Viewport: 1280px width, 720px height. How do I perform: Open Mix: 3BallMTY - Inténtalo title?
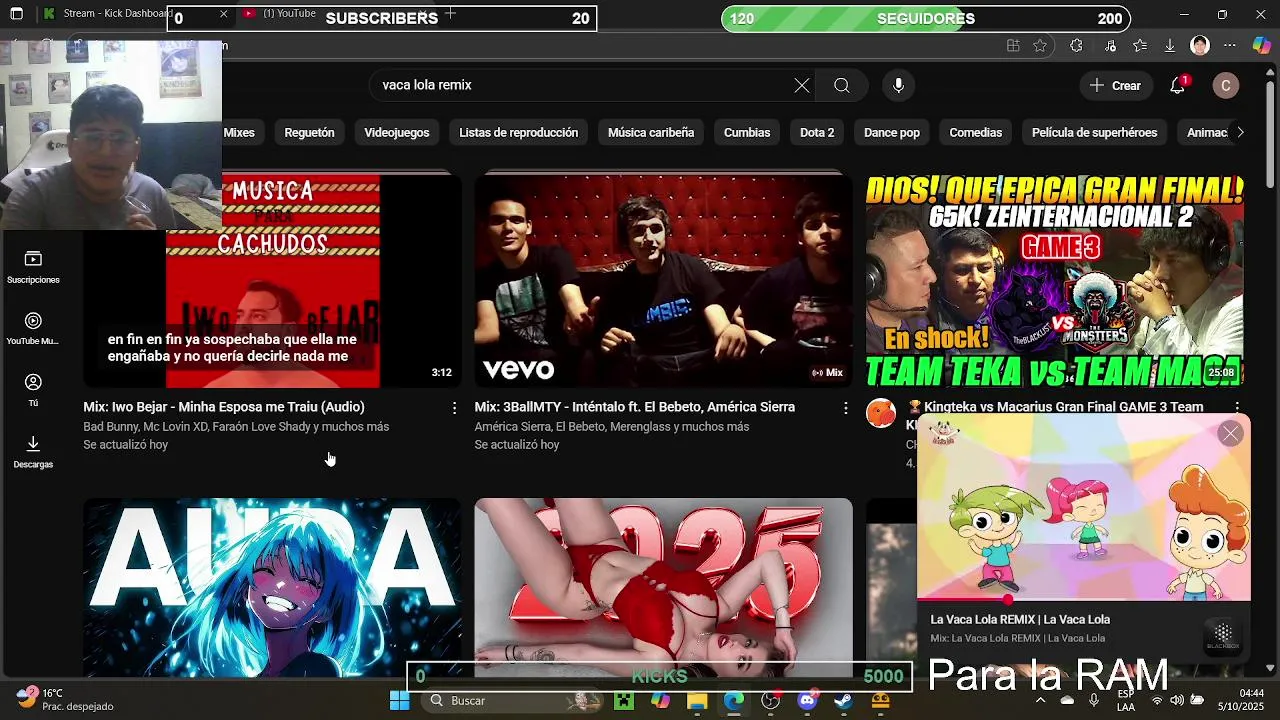pyautogui.click(x=635, y=407)
